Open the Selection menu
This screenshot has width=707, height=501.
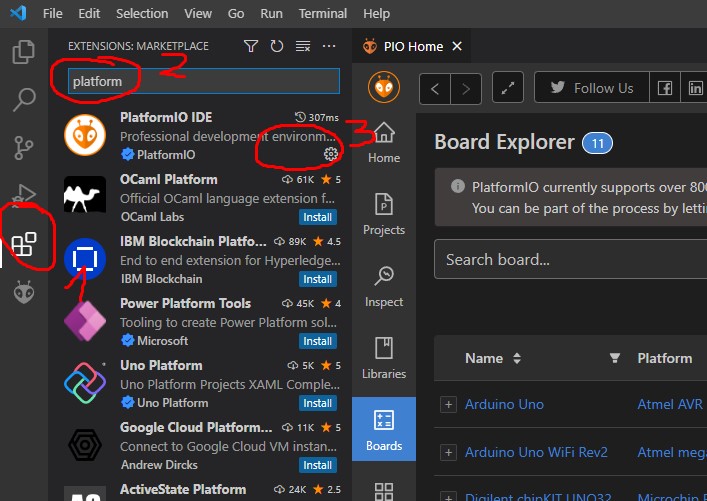[x=142, y=14]
